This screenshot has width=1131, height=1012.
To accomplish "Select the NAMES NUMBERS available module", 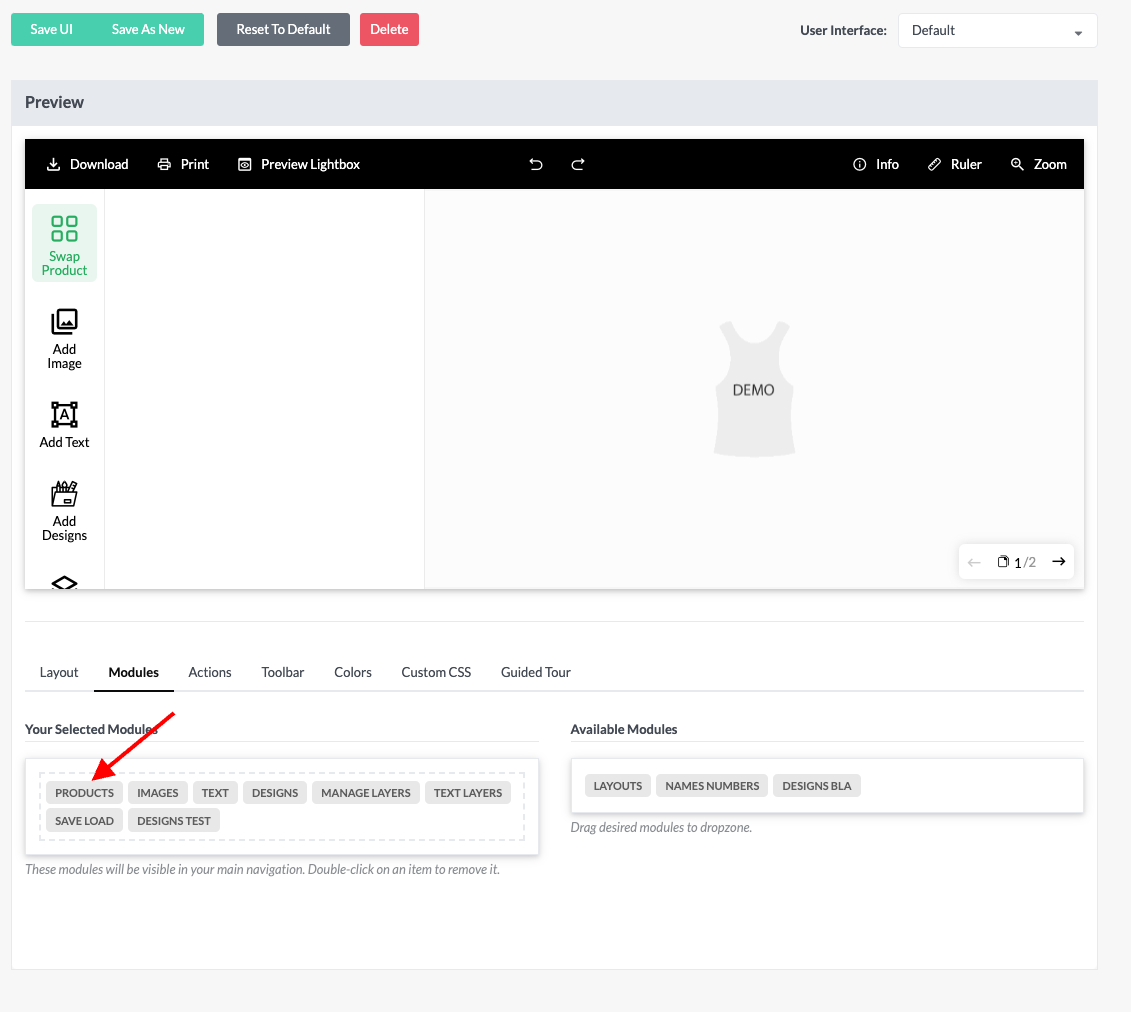I will [x=713, y=786].
